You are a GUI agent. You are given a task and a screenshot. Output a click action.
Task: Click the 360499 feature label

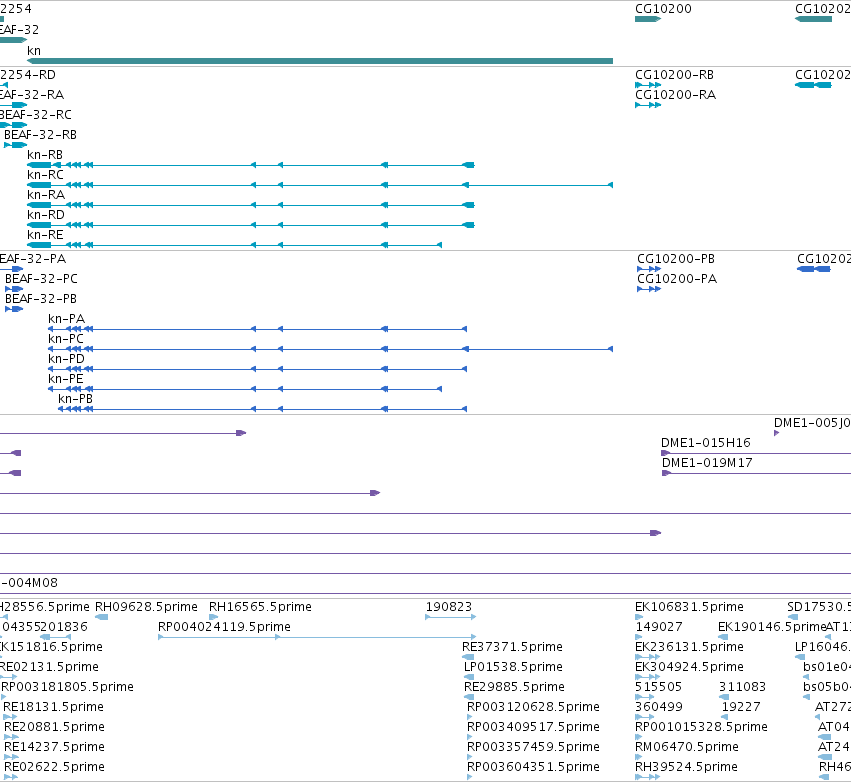pos(658,707)
